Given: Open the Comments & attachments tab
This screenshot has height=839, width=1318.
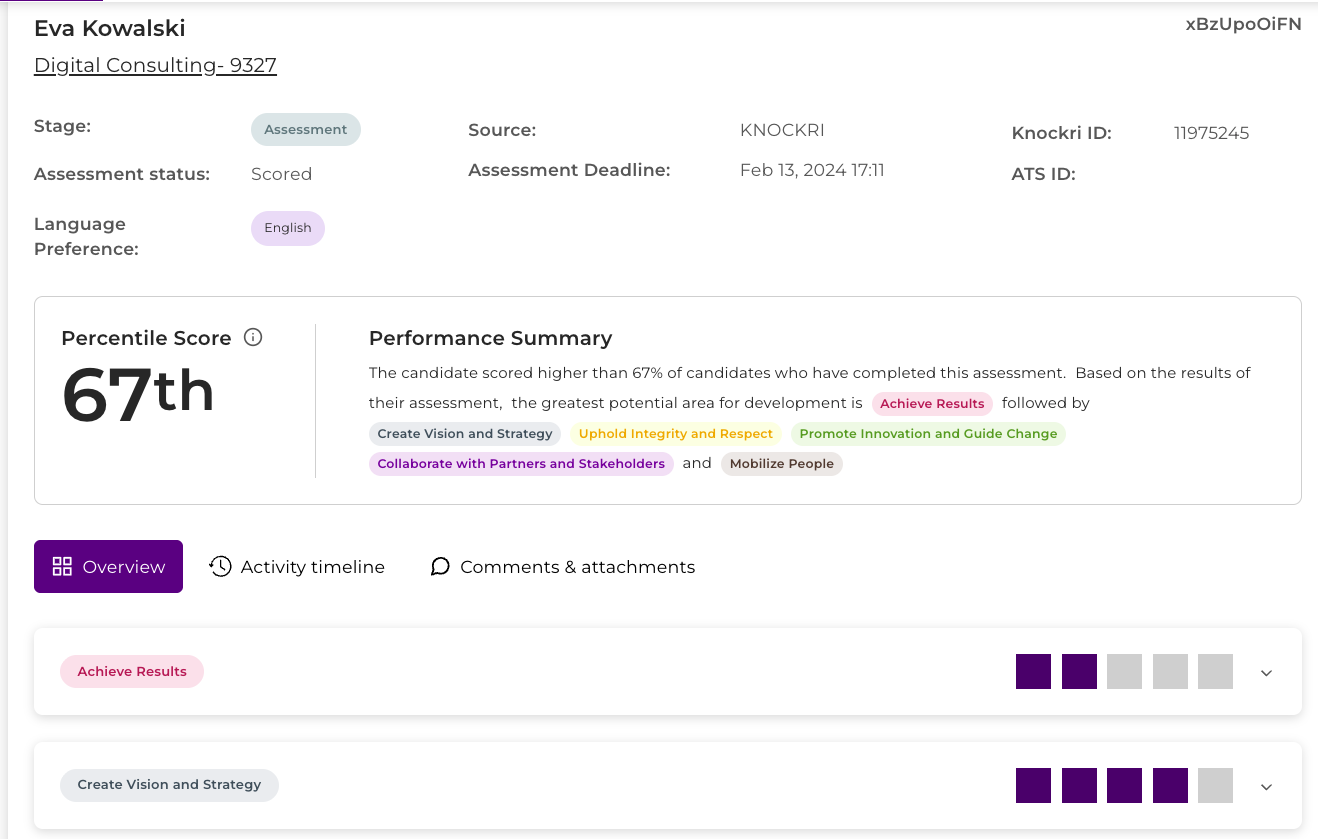Looking at the screenshot, I should [562, 567].
